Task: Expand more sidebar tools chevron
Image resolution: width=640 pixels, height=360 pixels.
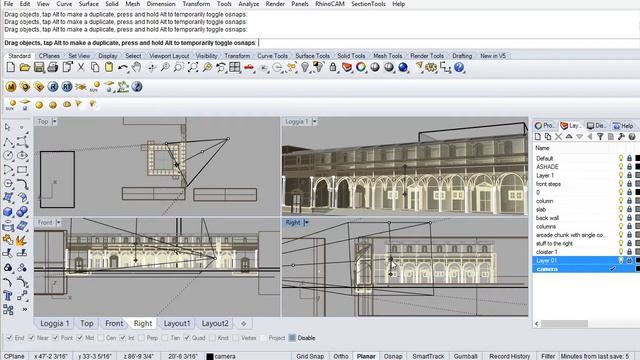Action: click(x=24, y=309)
